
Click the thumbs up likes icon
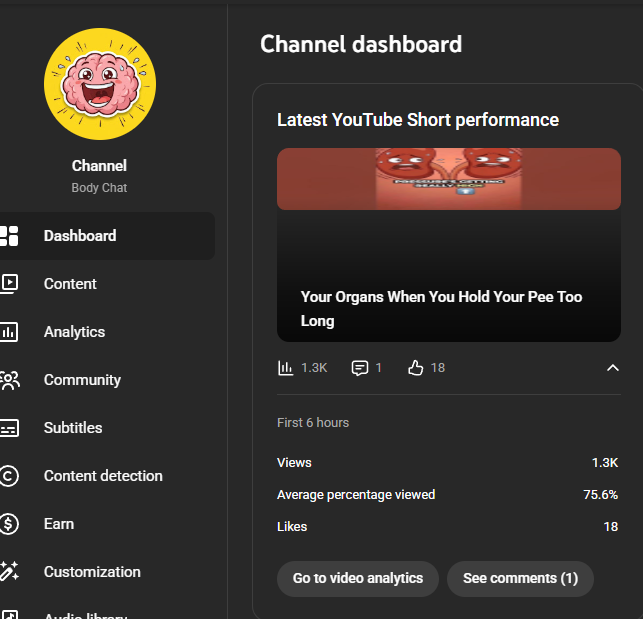click(x=416, y=368)
